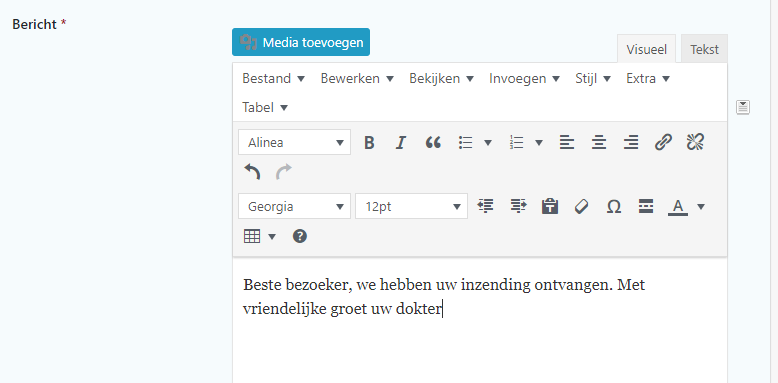The height and width of the screenshot is (383, 778).
Task: Open the Georgia font family dropdown
Action: [x=294, y=206]
